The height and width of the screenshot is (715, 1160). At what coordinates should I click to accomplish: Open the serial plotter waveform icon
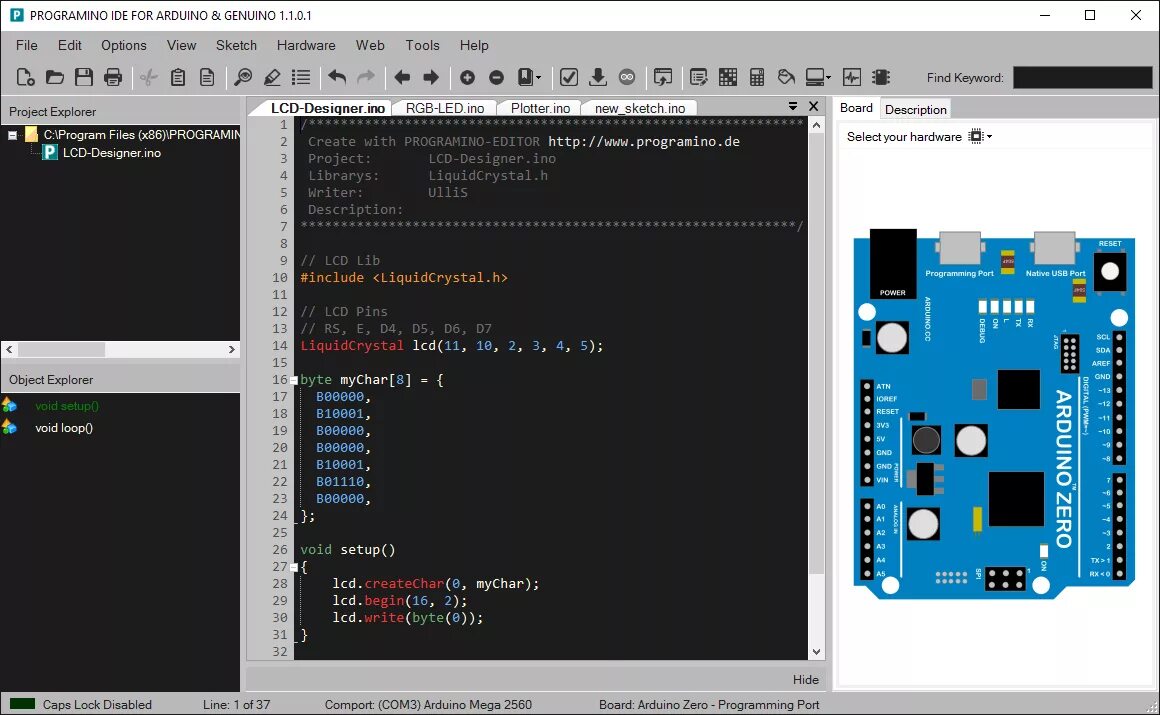coord(852,77)
